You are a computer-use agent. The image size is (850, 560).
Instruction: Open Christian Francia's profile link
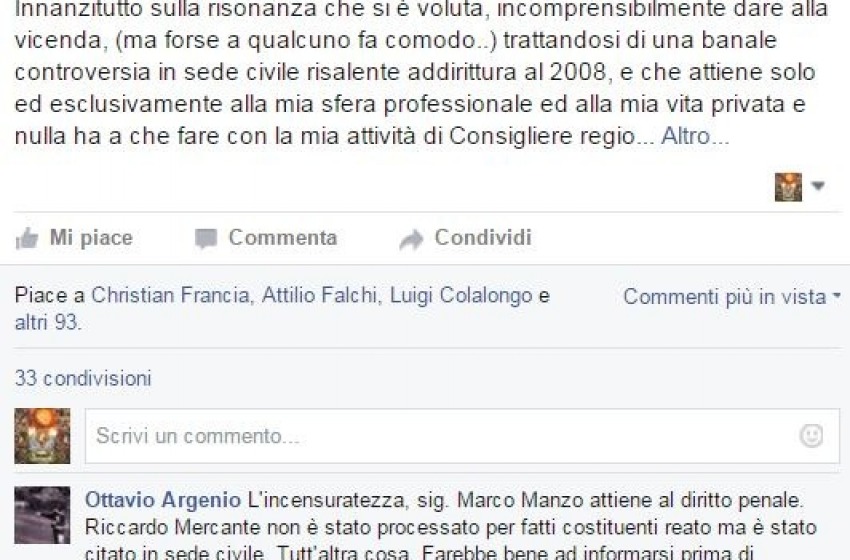coord(170,295)
